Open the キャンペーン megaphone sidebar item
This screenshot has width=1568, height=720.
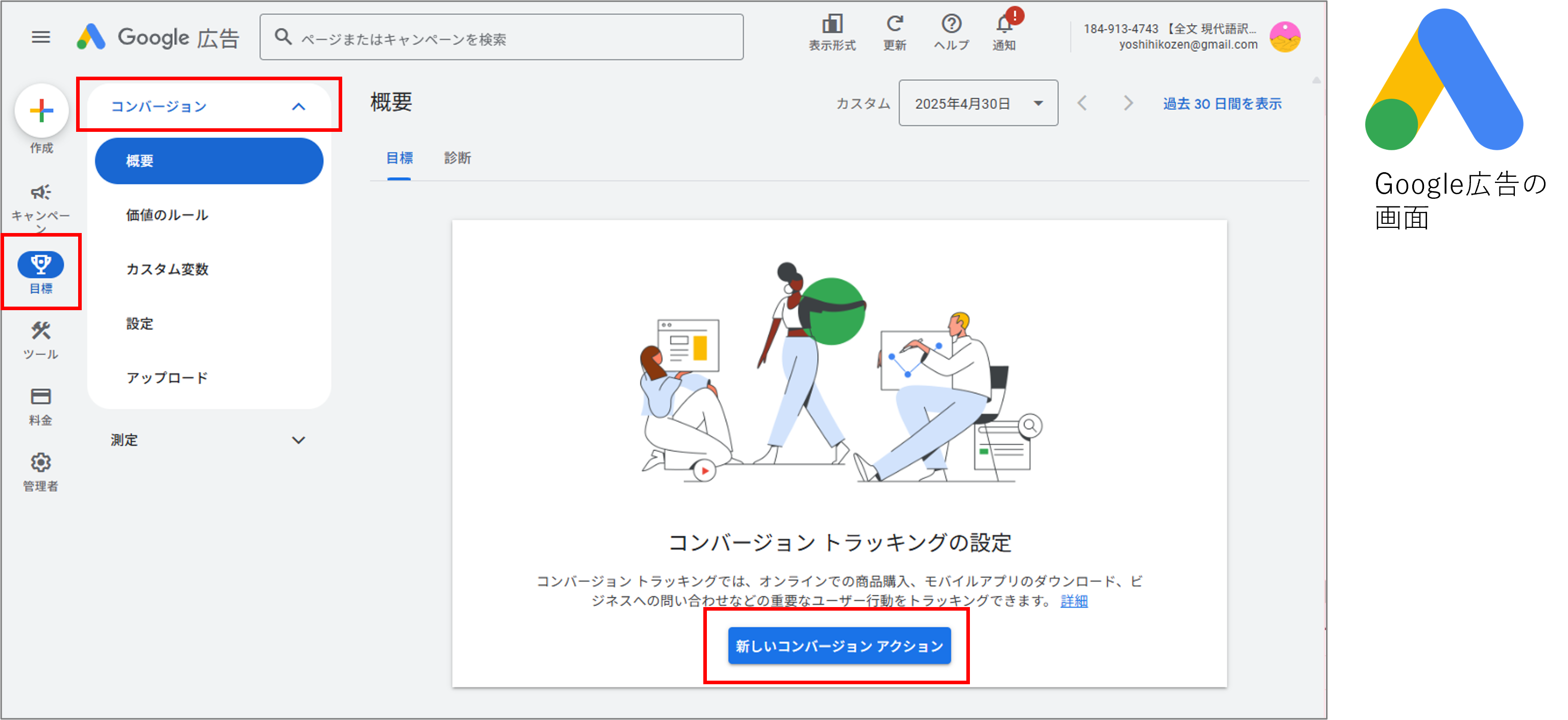coord(41,207)
